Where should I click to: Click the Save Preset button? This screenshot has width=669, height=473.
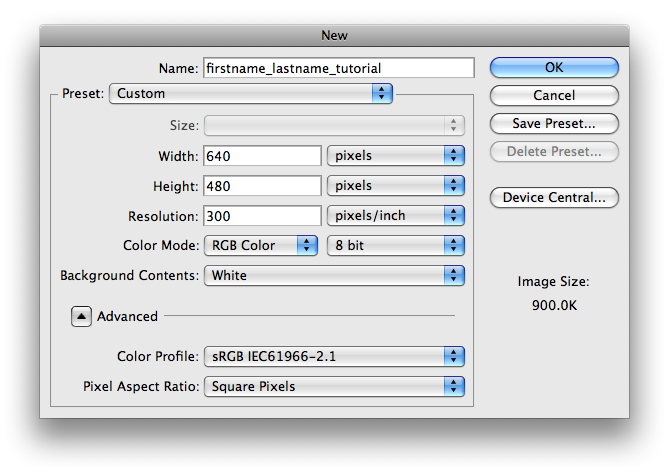click(x=554, y=124)
